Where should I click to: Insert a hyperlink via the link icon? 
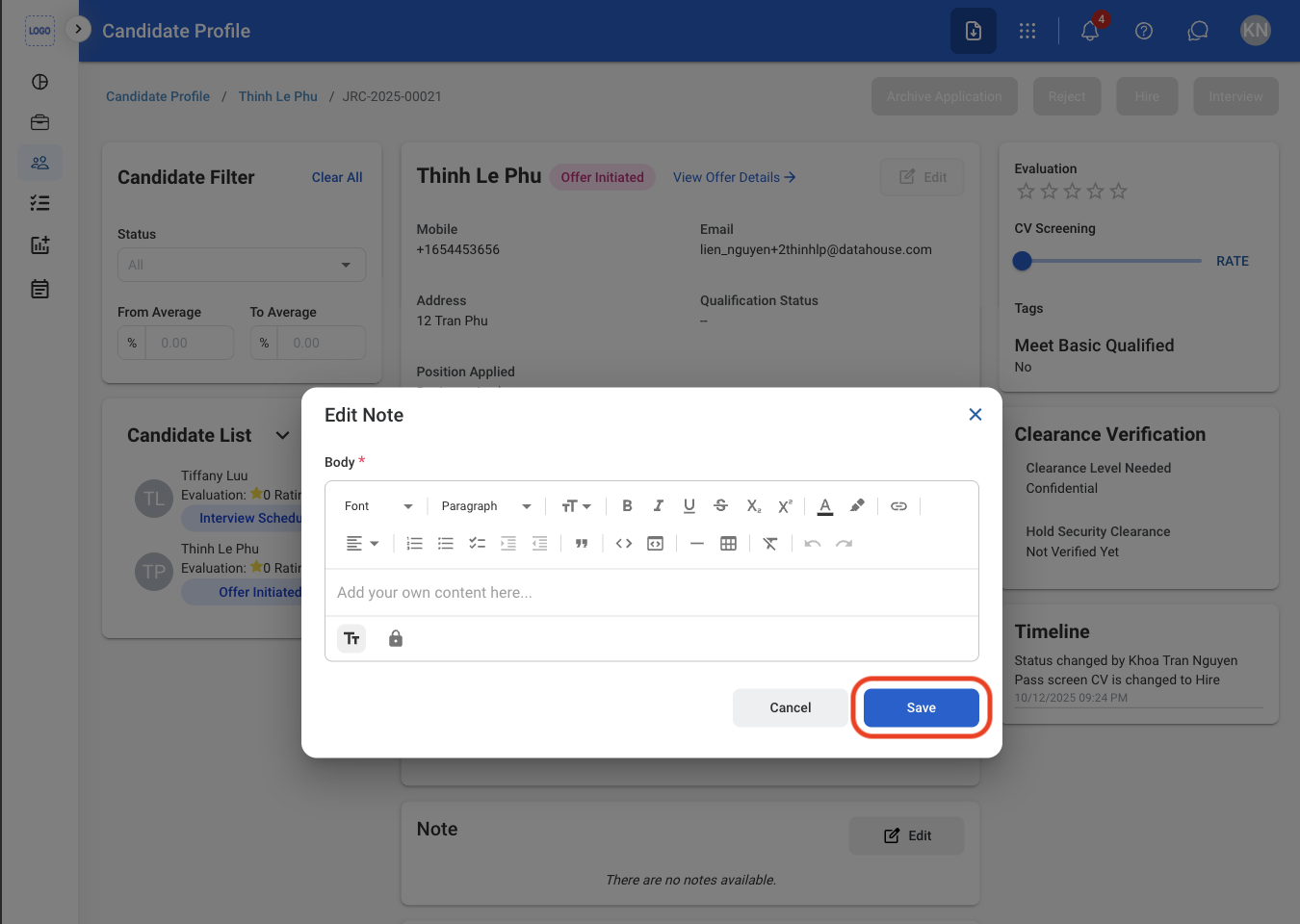[x=898, y=505]
